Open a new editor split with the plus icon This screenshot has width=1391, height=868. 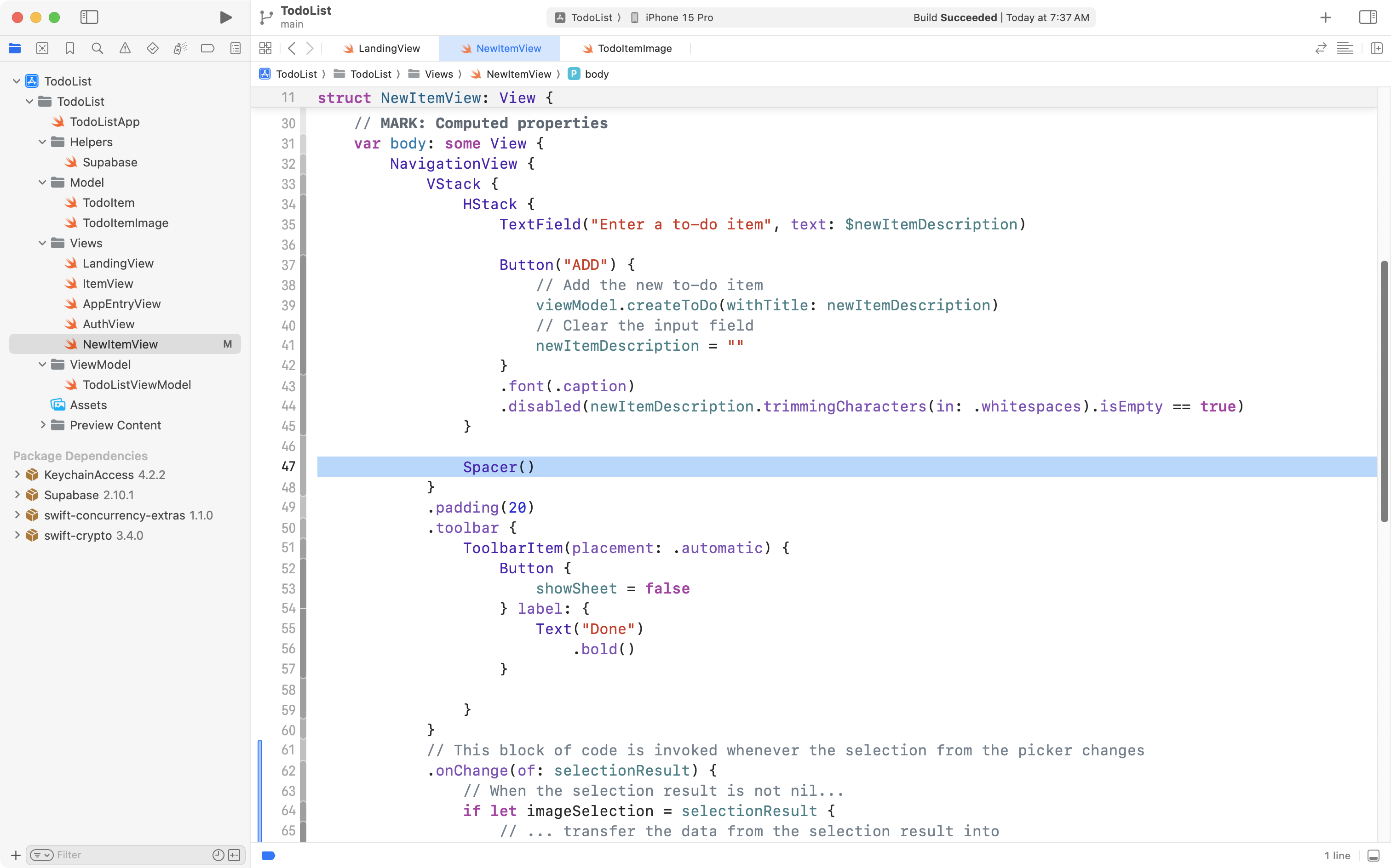(x=1377, y=48)
